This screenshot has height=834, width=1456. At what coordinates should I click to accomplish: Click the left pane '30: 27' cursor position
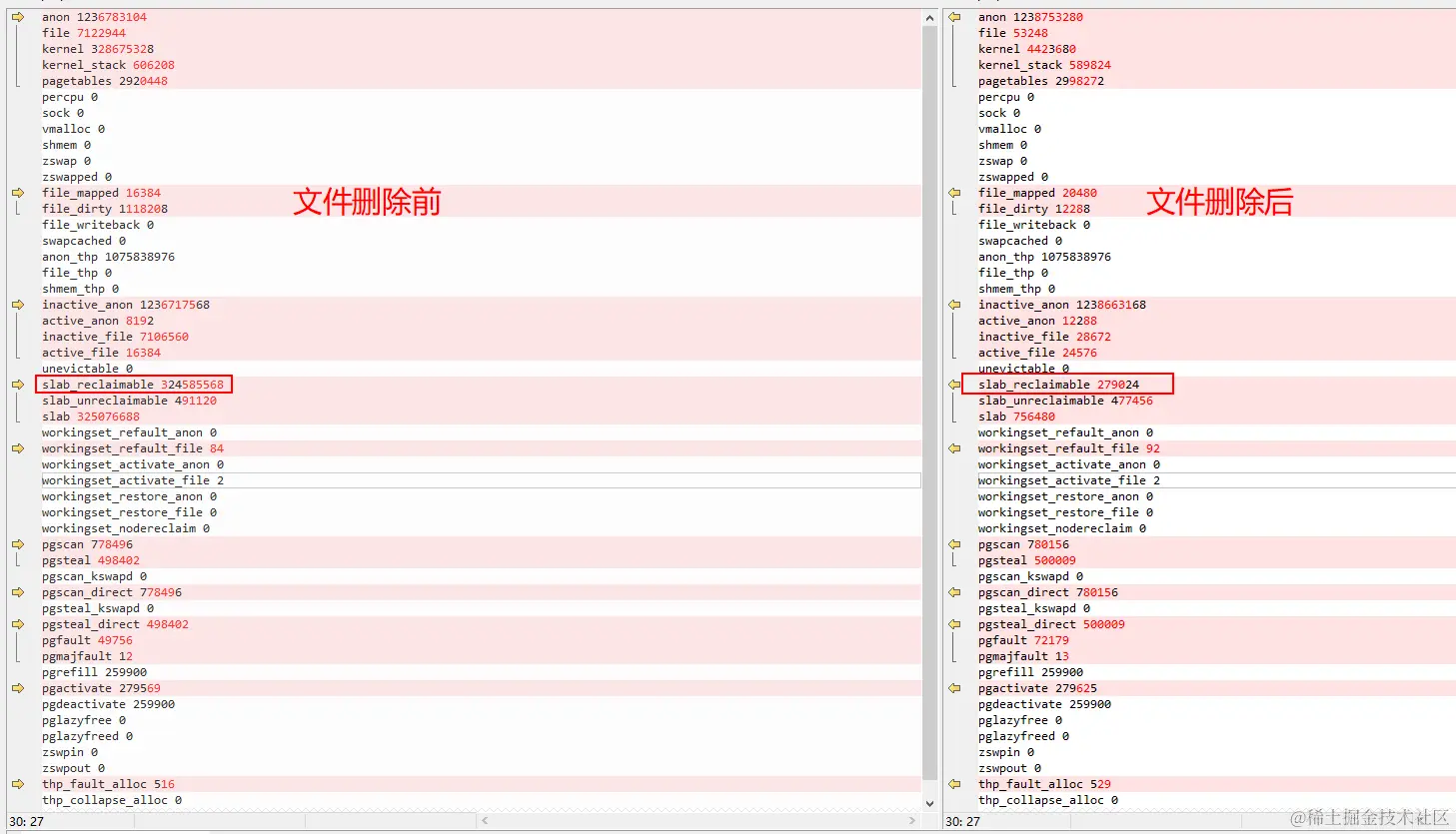point(27,821)
